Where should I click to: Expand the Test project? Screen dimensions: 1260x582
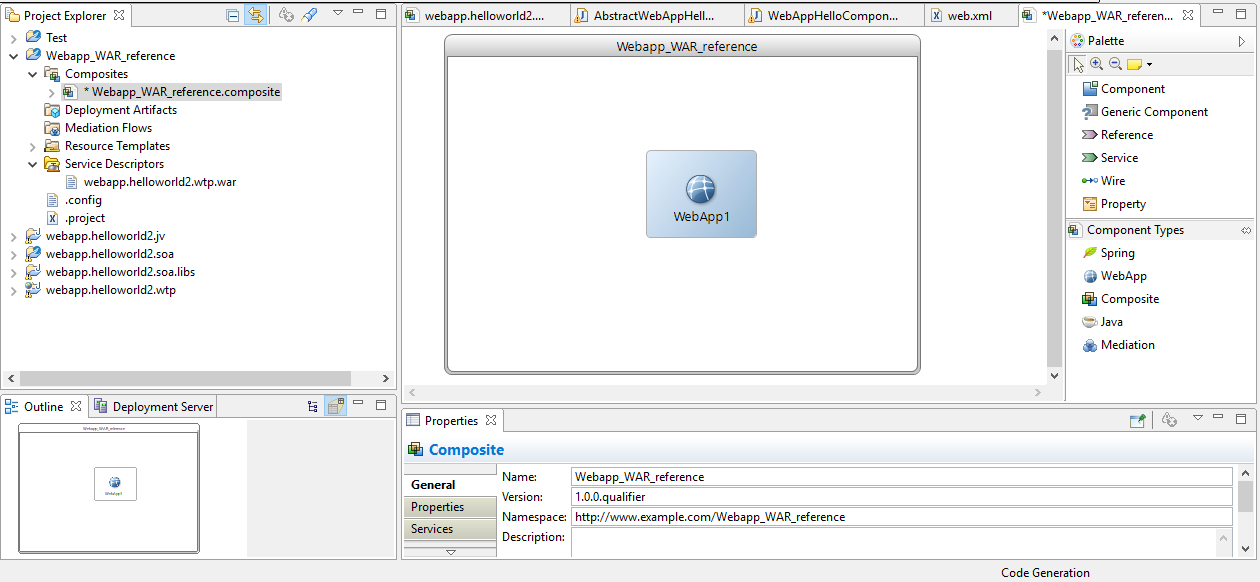pyautogui.click(x=13, y=38)
